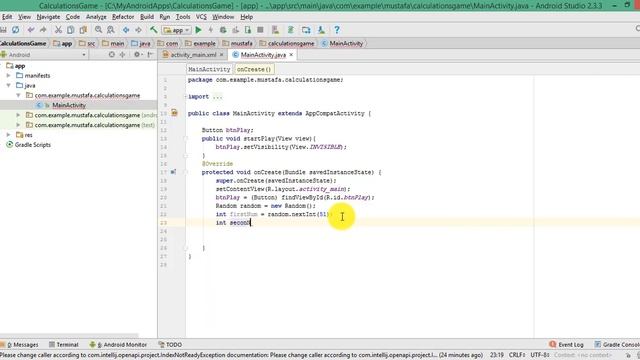This screenshot has width=640, height=360.
Task: Click the SDK Manager download icon
Action: click(x=321, y=30)
